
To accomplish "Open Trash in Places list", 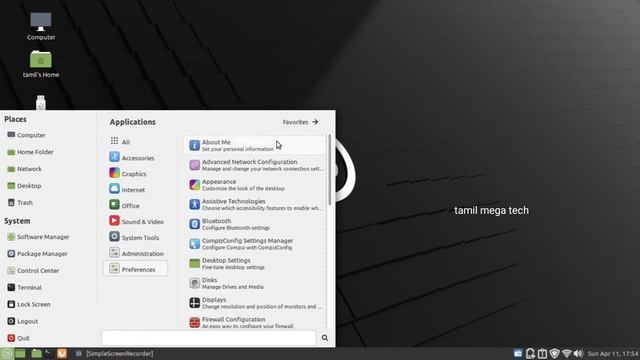I will tap(20, 202).
